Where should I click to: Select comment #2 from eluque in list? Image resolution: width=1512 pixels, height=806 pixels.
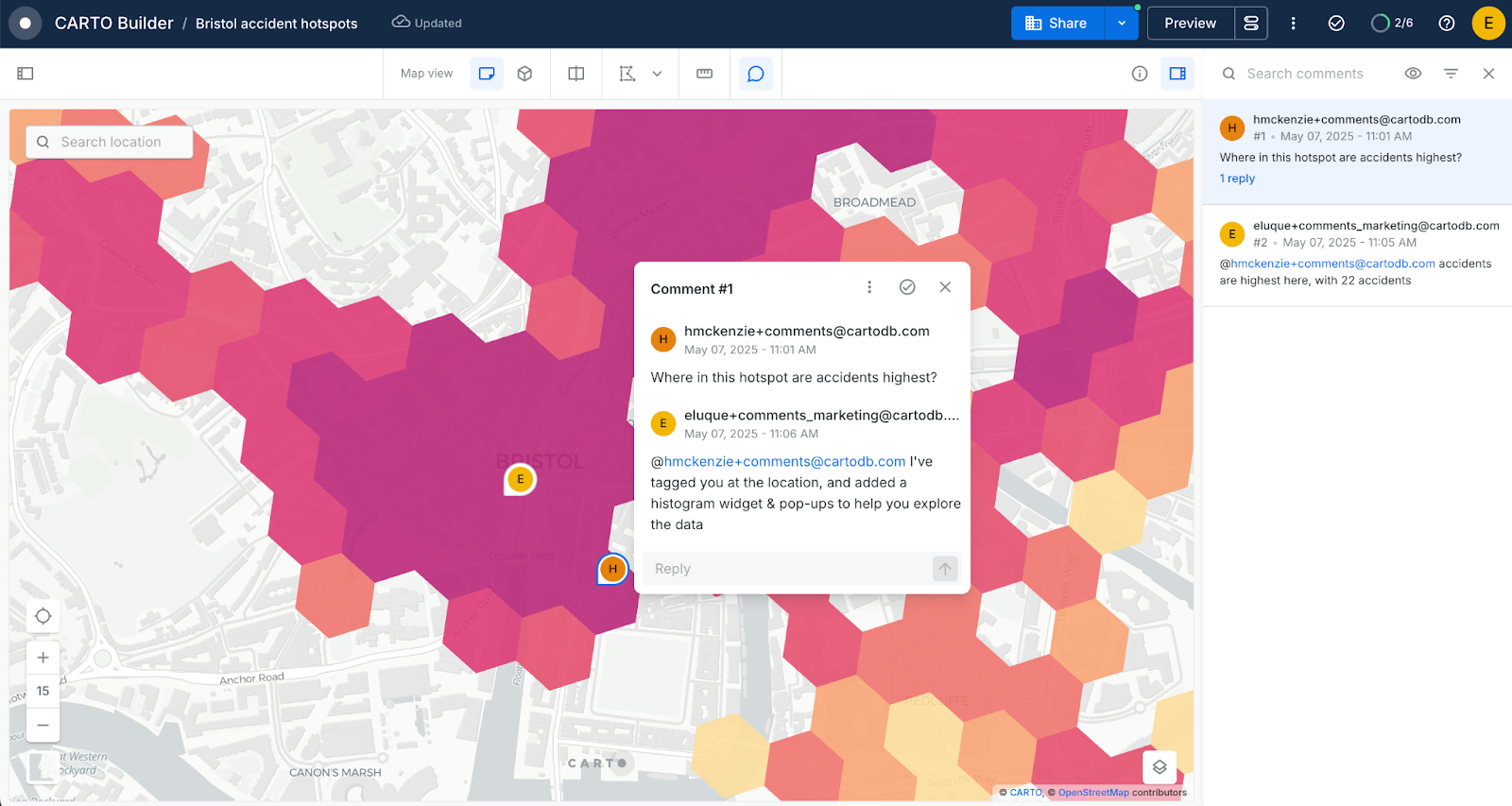tap(1357, 255)
